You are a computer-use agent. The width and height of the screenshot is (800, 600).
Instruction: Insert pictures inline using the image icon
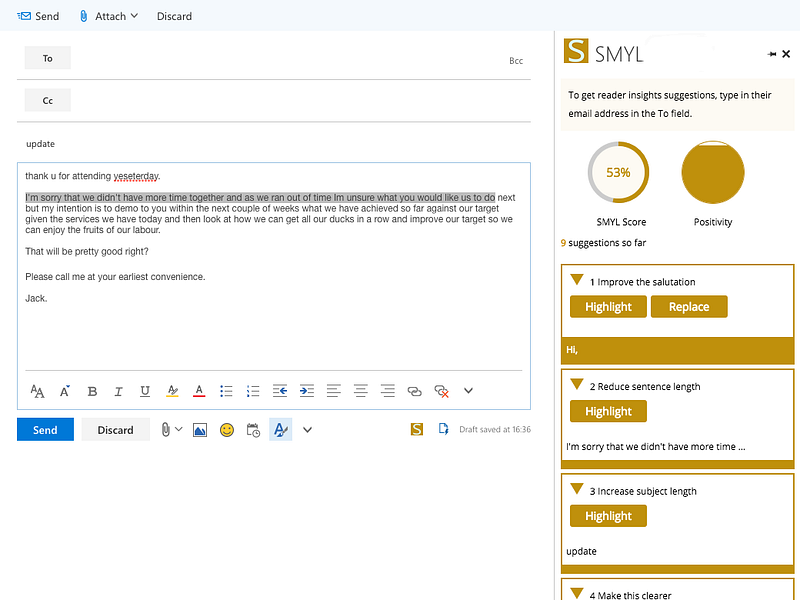(x=200, y=430)
